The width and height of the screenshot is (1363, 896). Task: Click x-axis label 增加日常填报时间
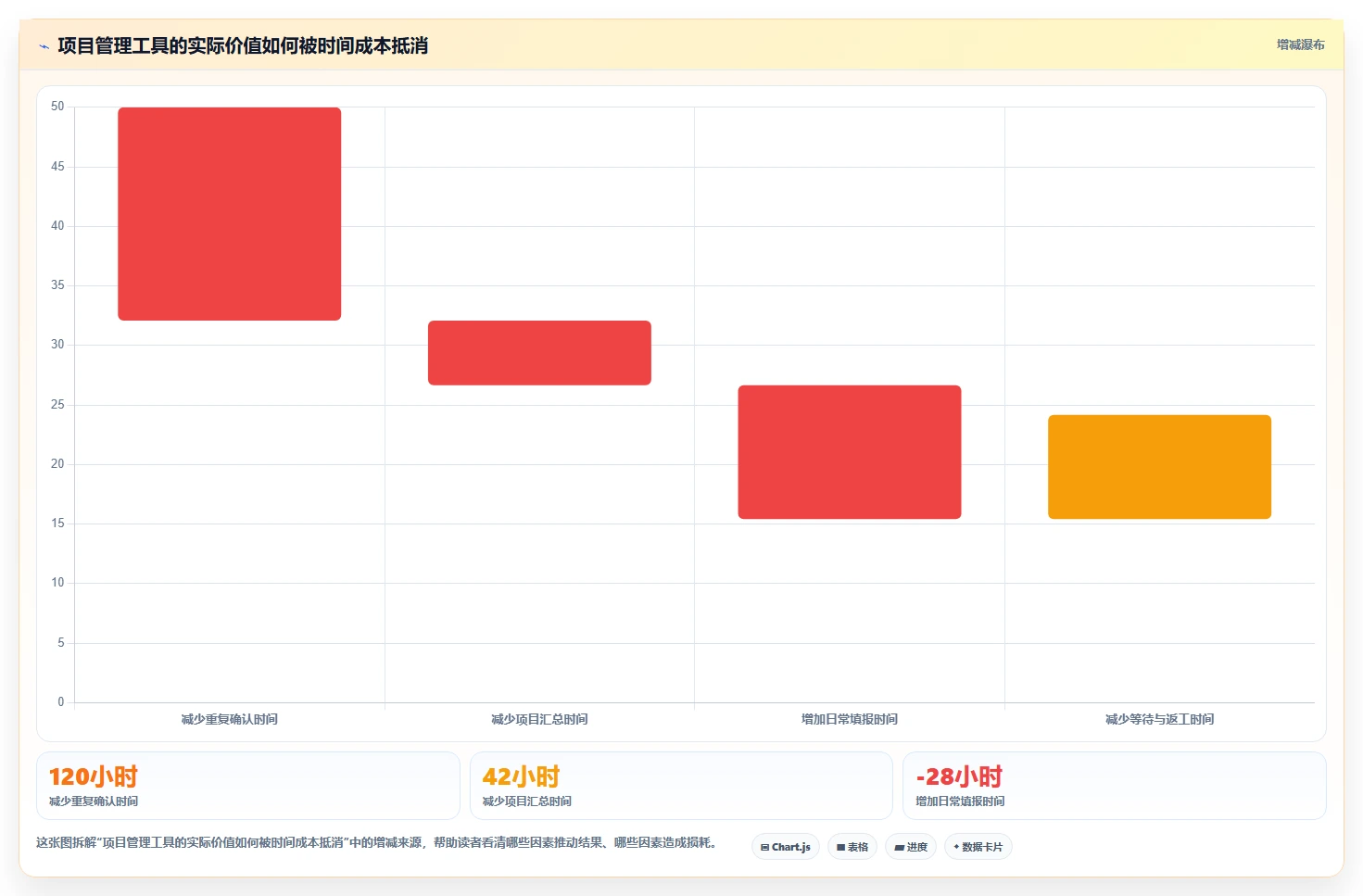click(850, 719)
